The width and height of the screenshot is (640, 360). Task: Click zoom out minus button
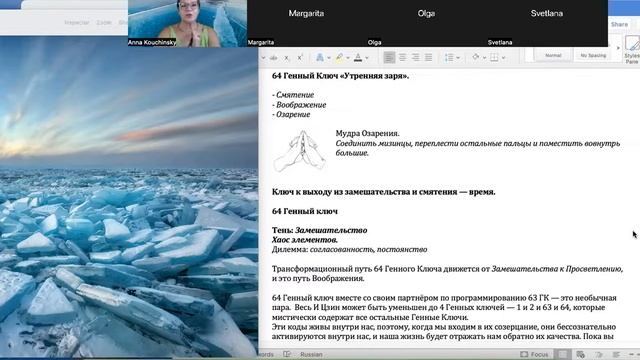pos(632,354)
